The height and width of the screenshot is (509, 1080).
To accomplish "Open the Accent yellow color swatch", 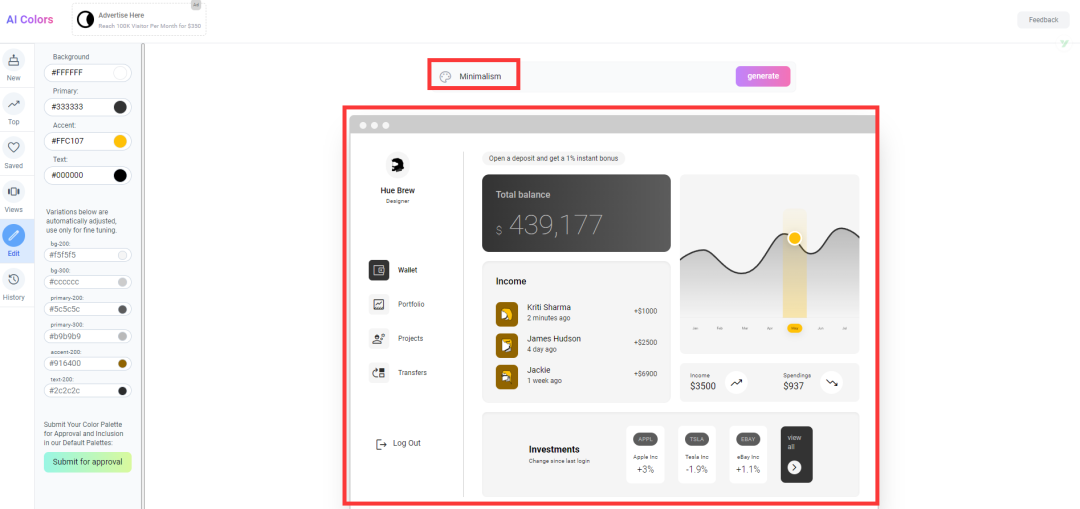I will coord(120,141).
